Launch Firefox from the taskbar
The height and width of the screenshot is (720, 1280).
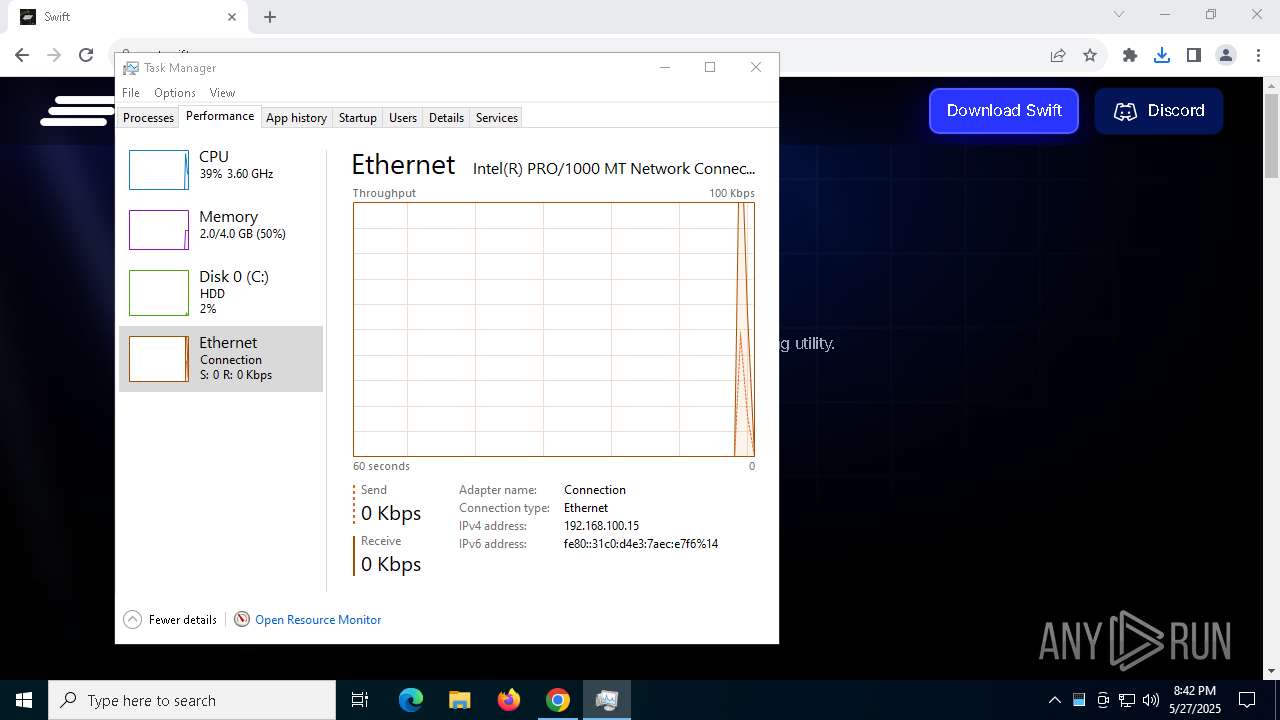coord(509,700)
